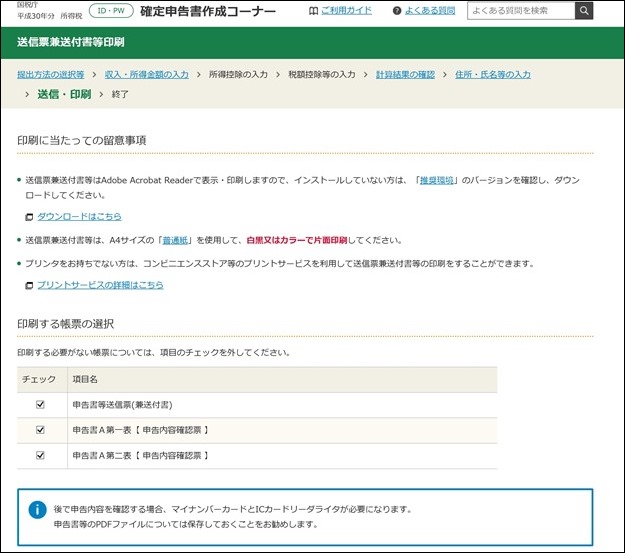Open よくある質問 link

pos(430,11)
